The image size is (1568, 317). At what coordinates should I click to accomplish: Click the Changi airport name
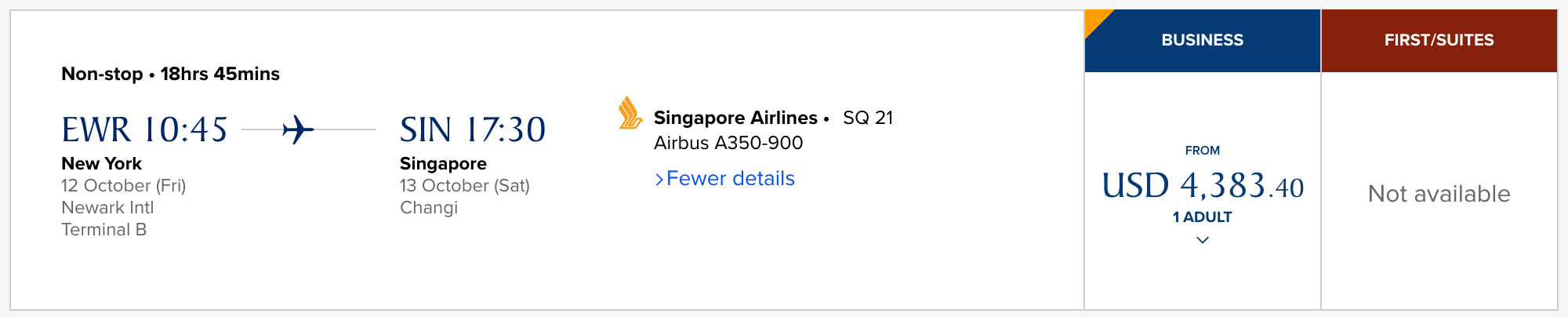point(429,208)
